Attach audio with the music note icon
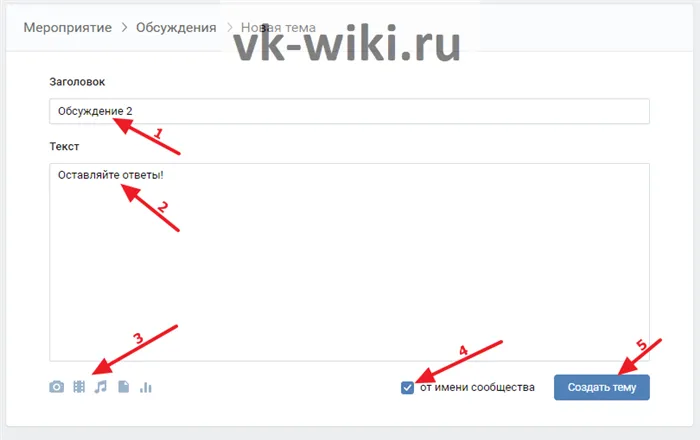Image resolution: width=700 pixels, height=440 pixels. point(101,387)
